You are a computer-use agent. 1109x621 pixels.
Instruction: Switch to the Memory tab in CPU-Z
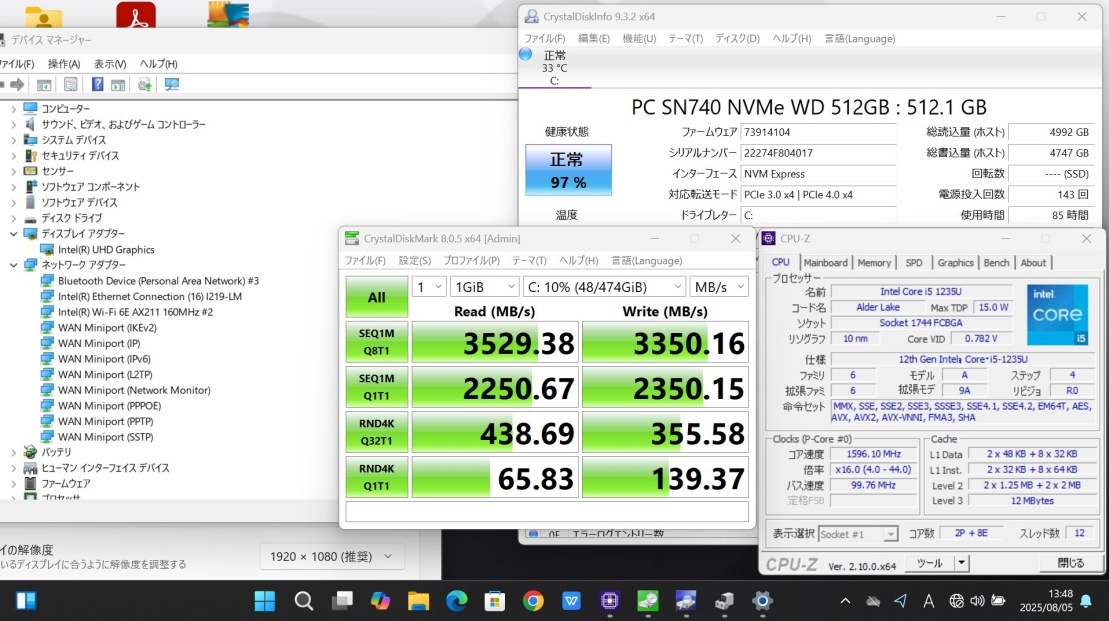pyautogui.click(x=874, y=262)
